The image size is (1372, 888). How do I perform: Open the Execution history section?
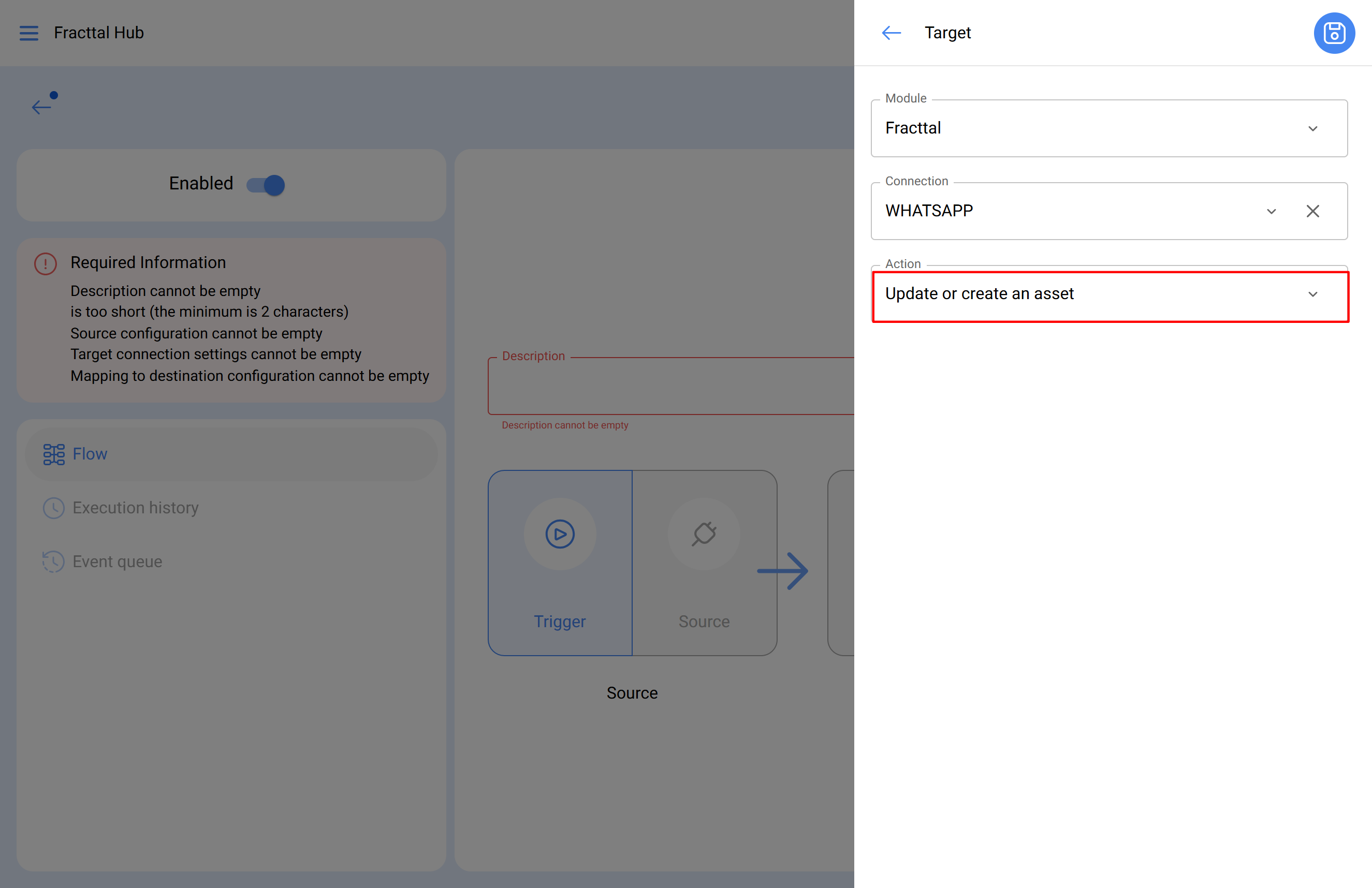(x=136, y=508)
